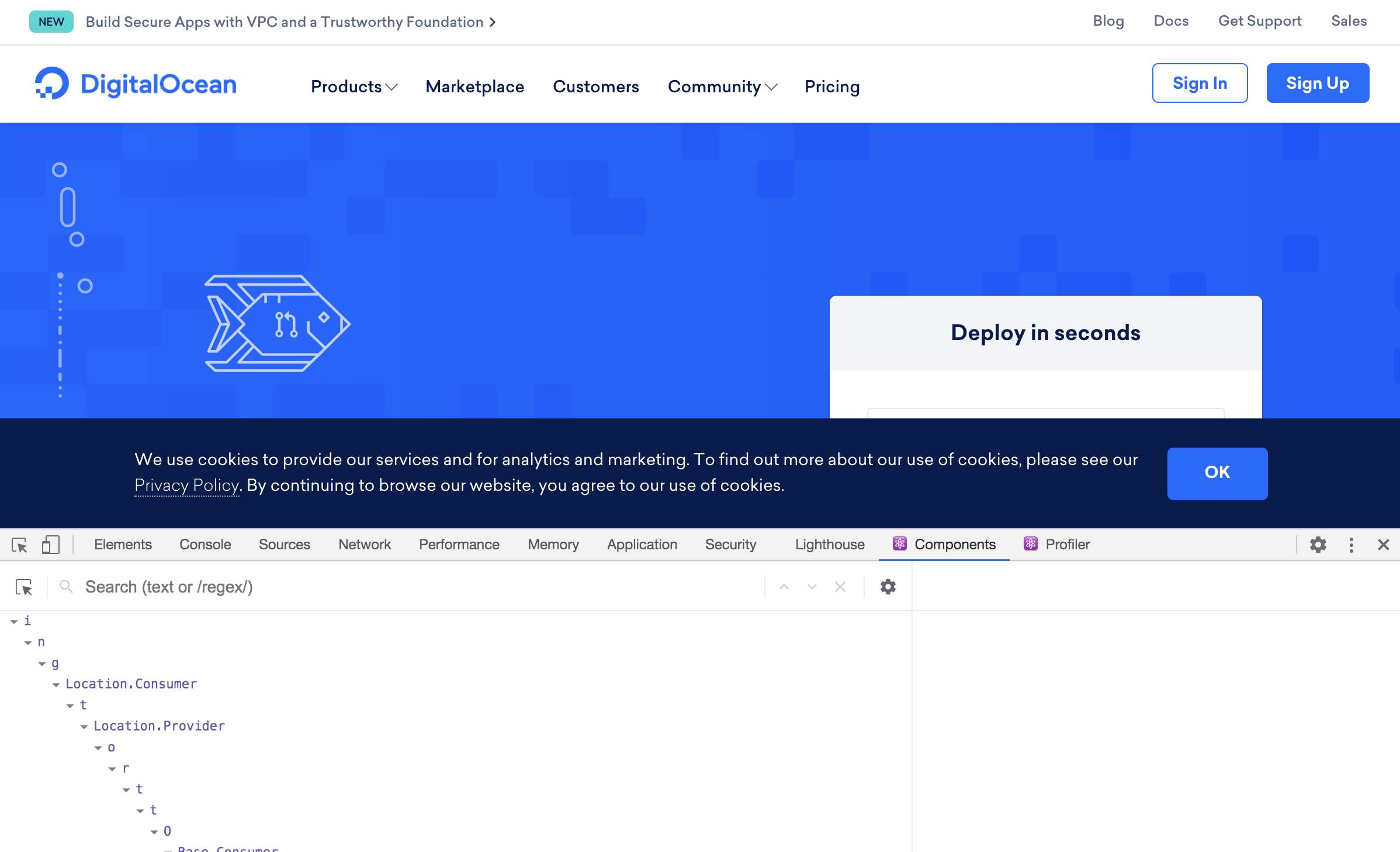The height and width of the screenshot is (852, 1400).
Task: Open the Components view settings gear
Action: tap(888, 587)
